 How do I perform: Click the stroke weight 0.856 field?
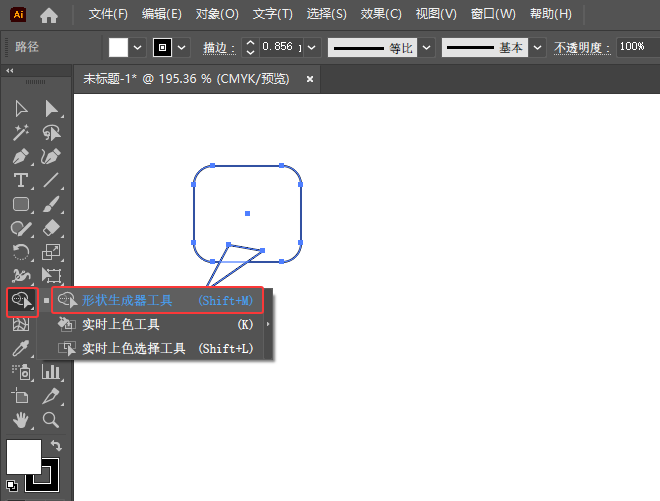[x=281, y=47]
